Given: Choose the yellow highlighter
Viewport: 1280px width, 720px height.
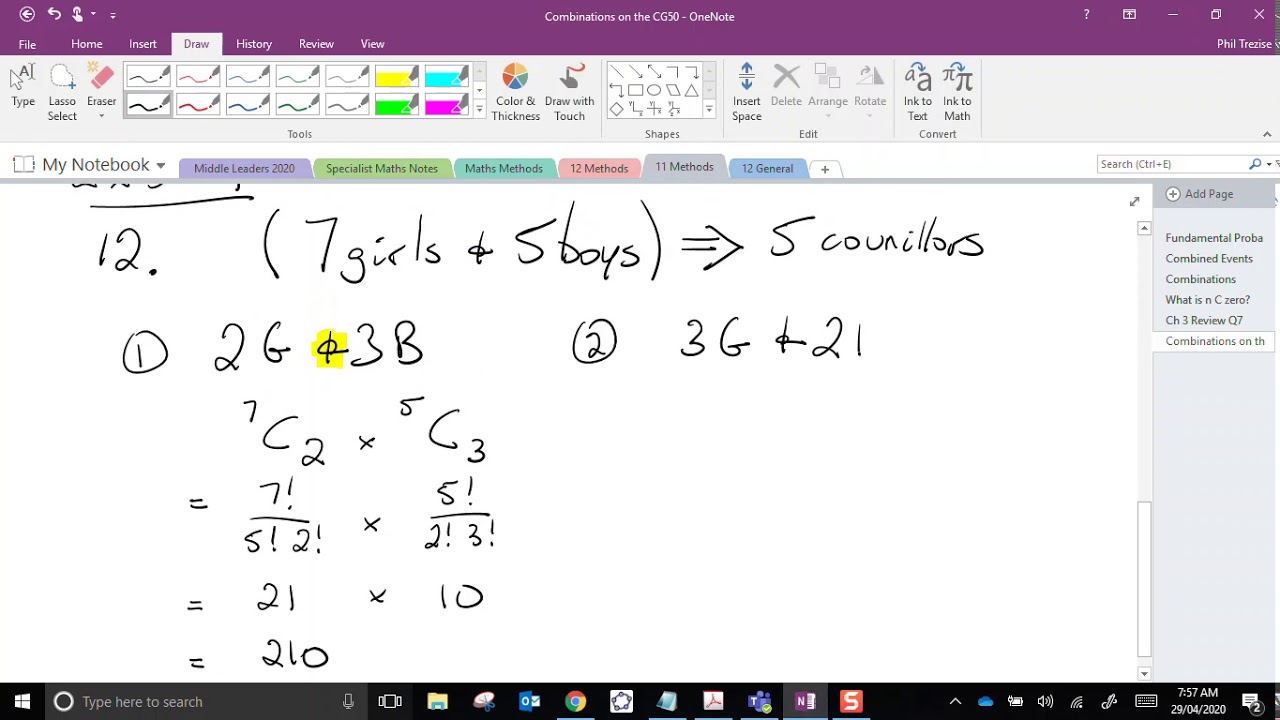Looking at the screenshot, I should 397,78.
